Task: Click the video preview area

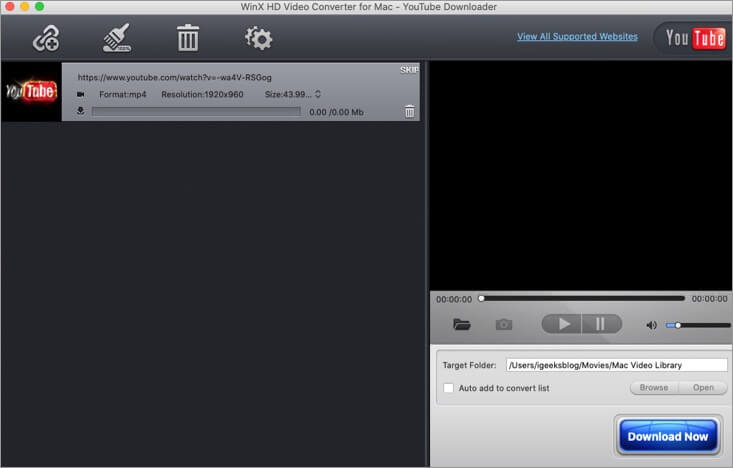Action: click(x=581, y=175)
